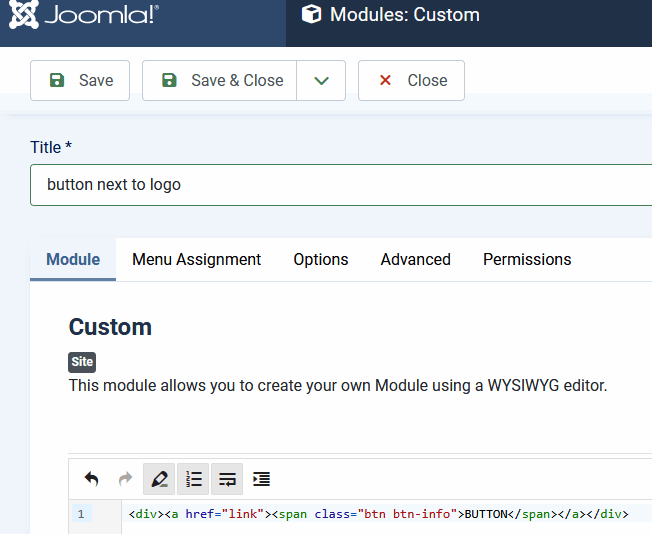Image resolution: width=652 pixels, height=534 pixels.
Task: Open the Permissions tab
Action: click(527, 259)
